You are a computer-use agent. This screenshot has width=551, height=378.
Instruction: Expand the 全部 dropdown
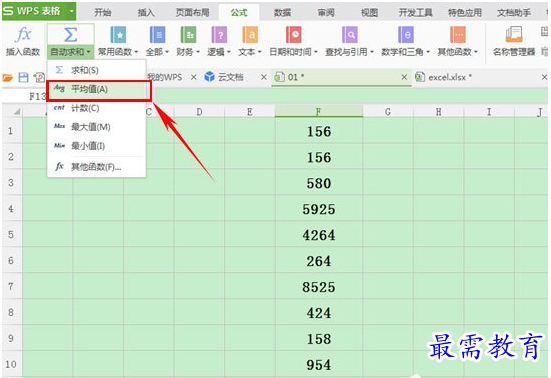click(x=167, y=52)
